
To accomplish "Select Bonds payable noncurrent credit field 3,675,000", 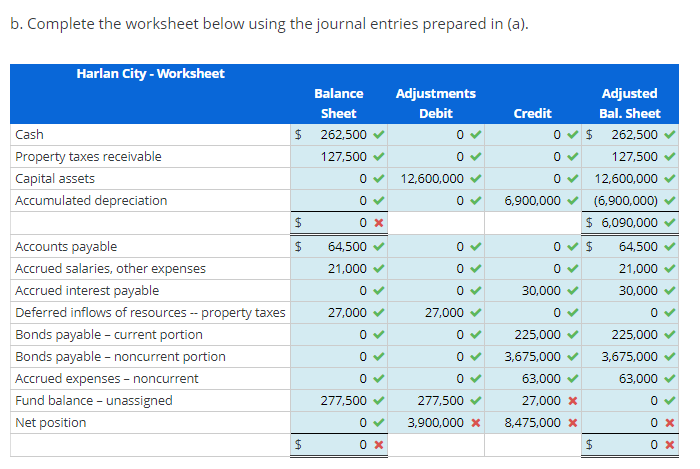I will click(533, 357).
